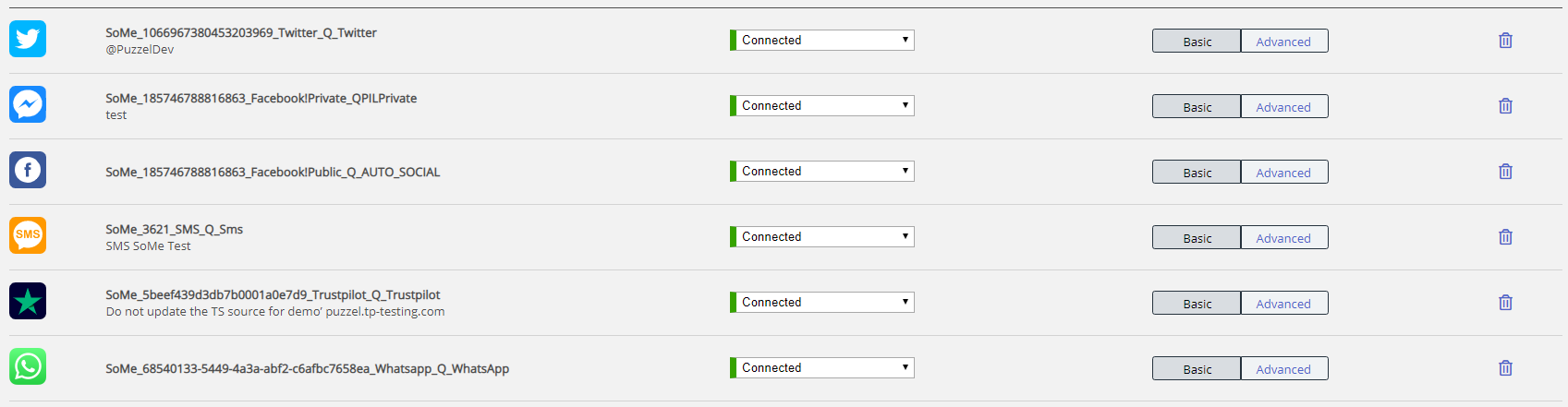Open Facebook Private Connected status dropdown
The height and width of the screenshot is (407, 1568).
click(x=824, y=106)
